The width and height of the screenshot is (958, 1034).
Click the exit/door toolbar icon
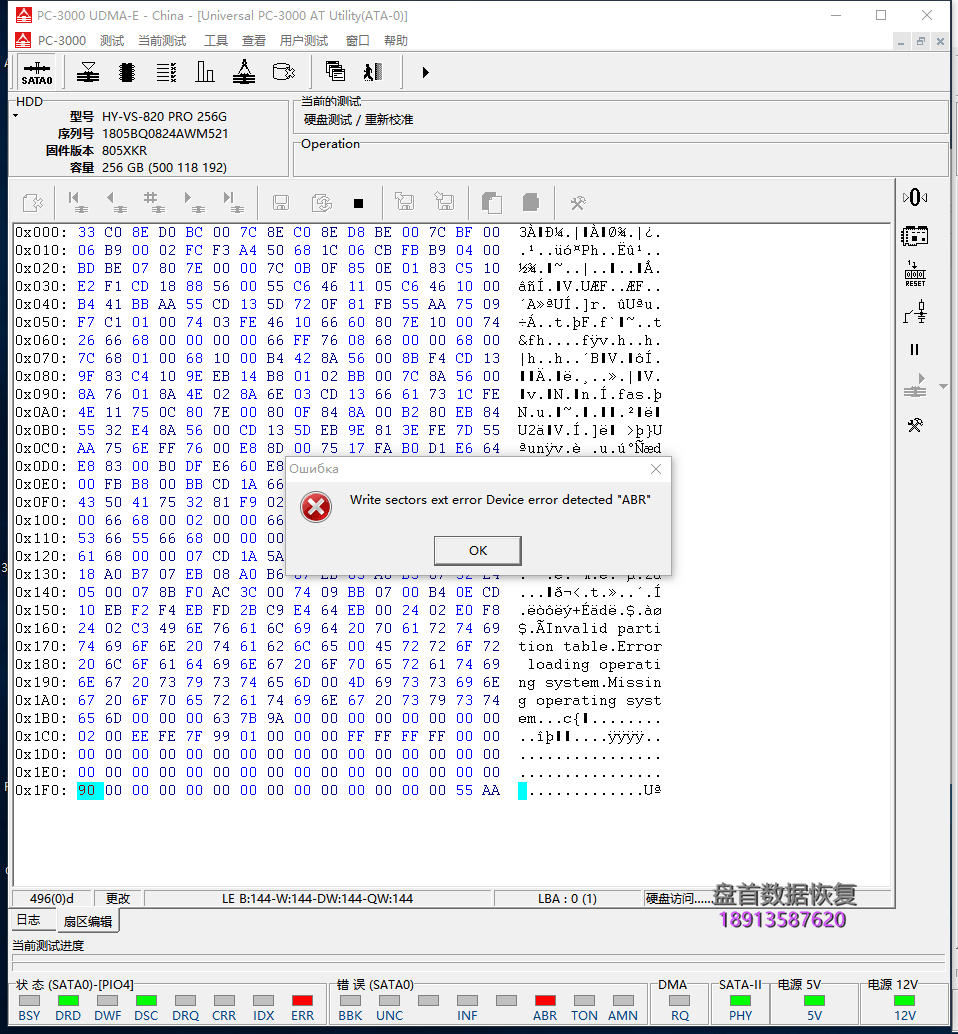click(373, 72)
